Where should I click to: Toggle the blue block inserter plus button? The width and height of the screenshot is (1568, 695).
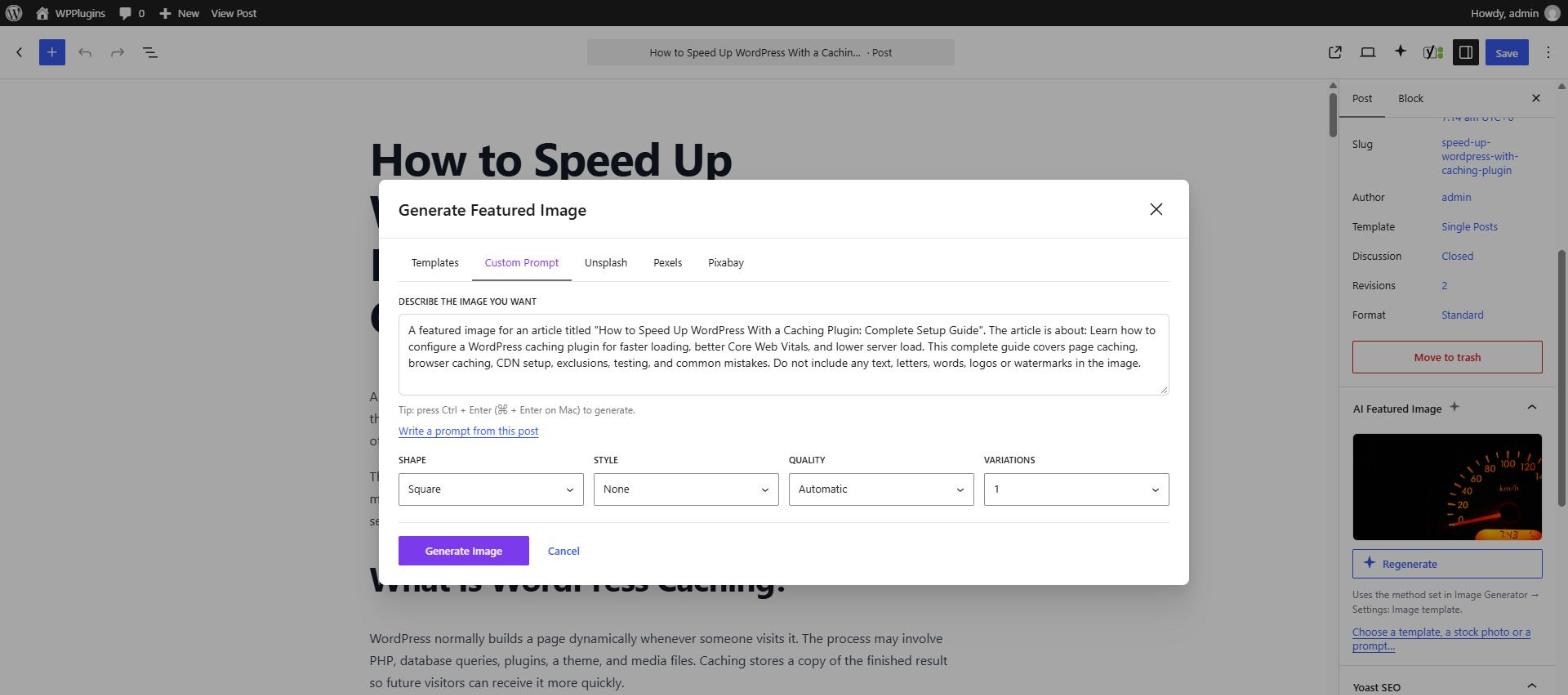coord(52,52)
